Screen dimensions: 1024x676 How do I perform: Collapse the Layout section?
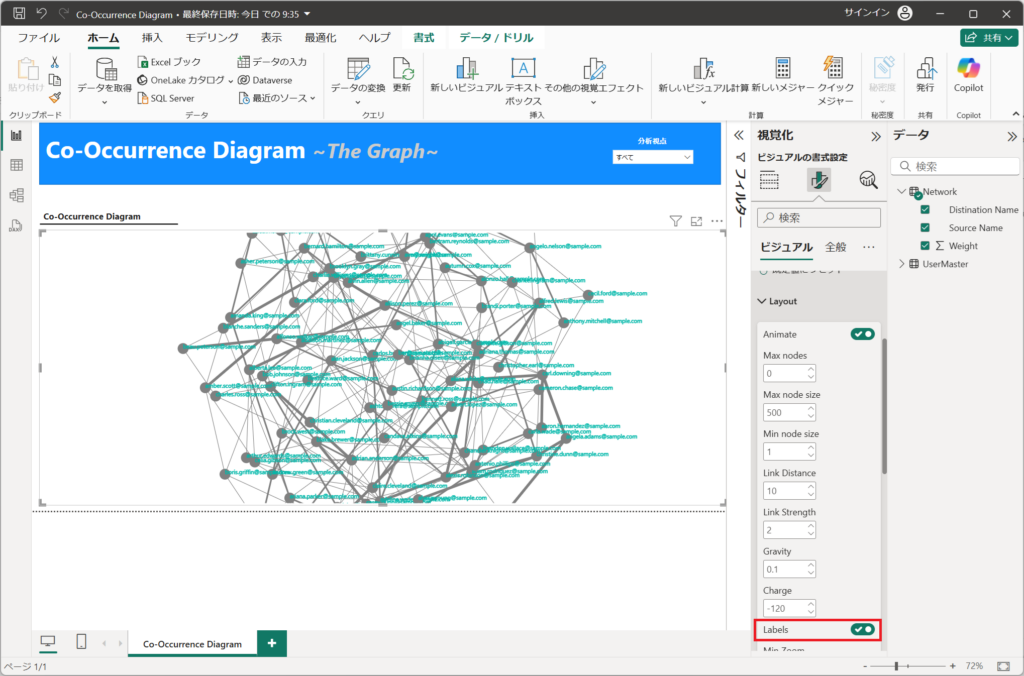pos(761,301)
